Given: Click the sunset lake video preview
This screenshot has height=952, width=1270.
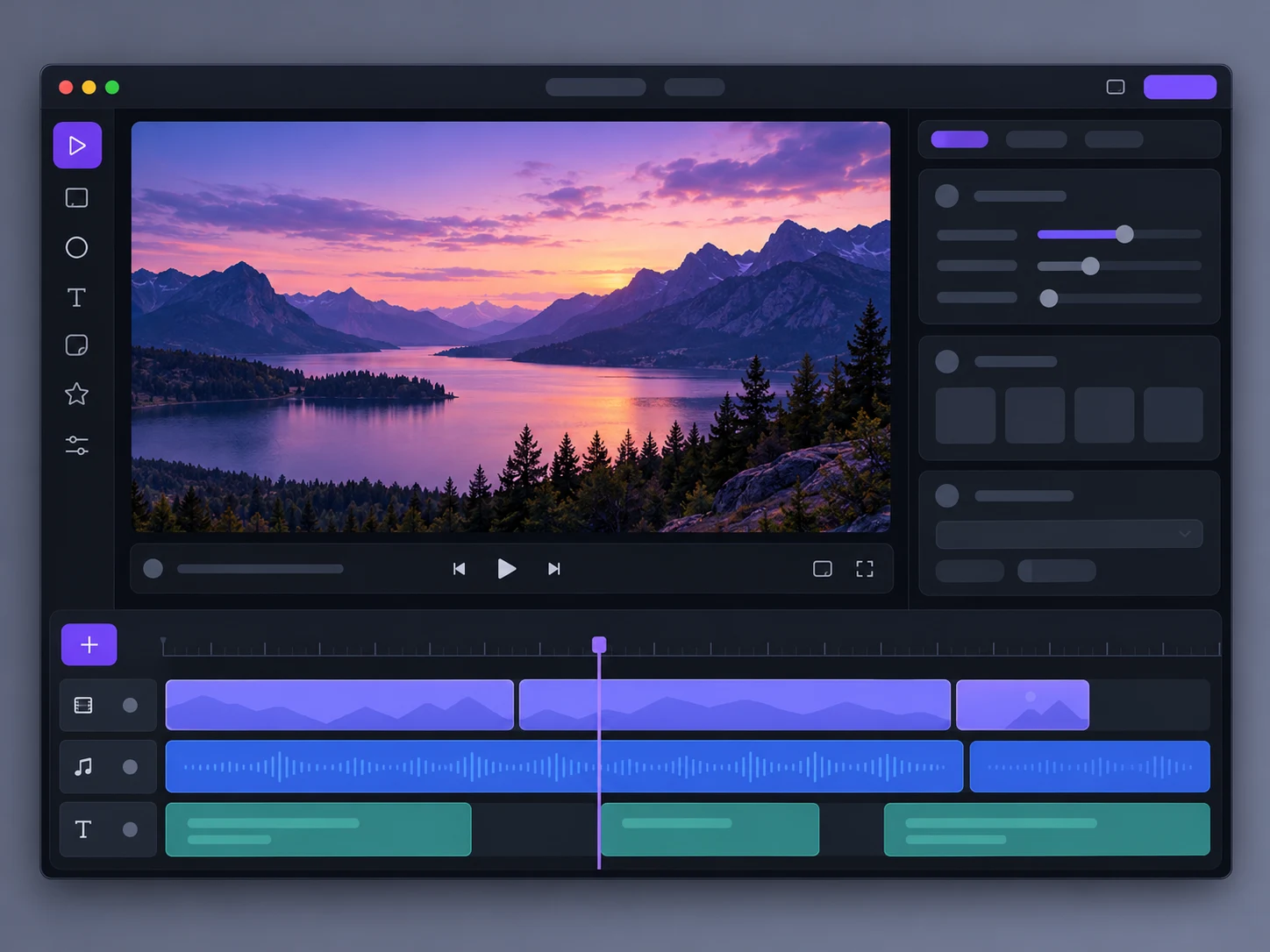Looking at the screenshot, I should click(x=510, y=327).
